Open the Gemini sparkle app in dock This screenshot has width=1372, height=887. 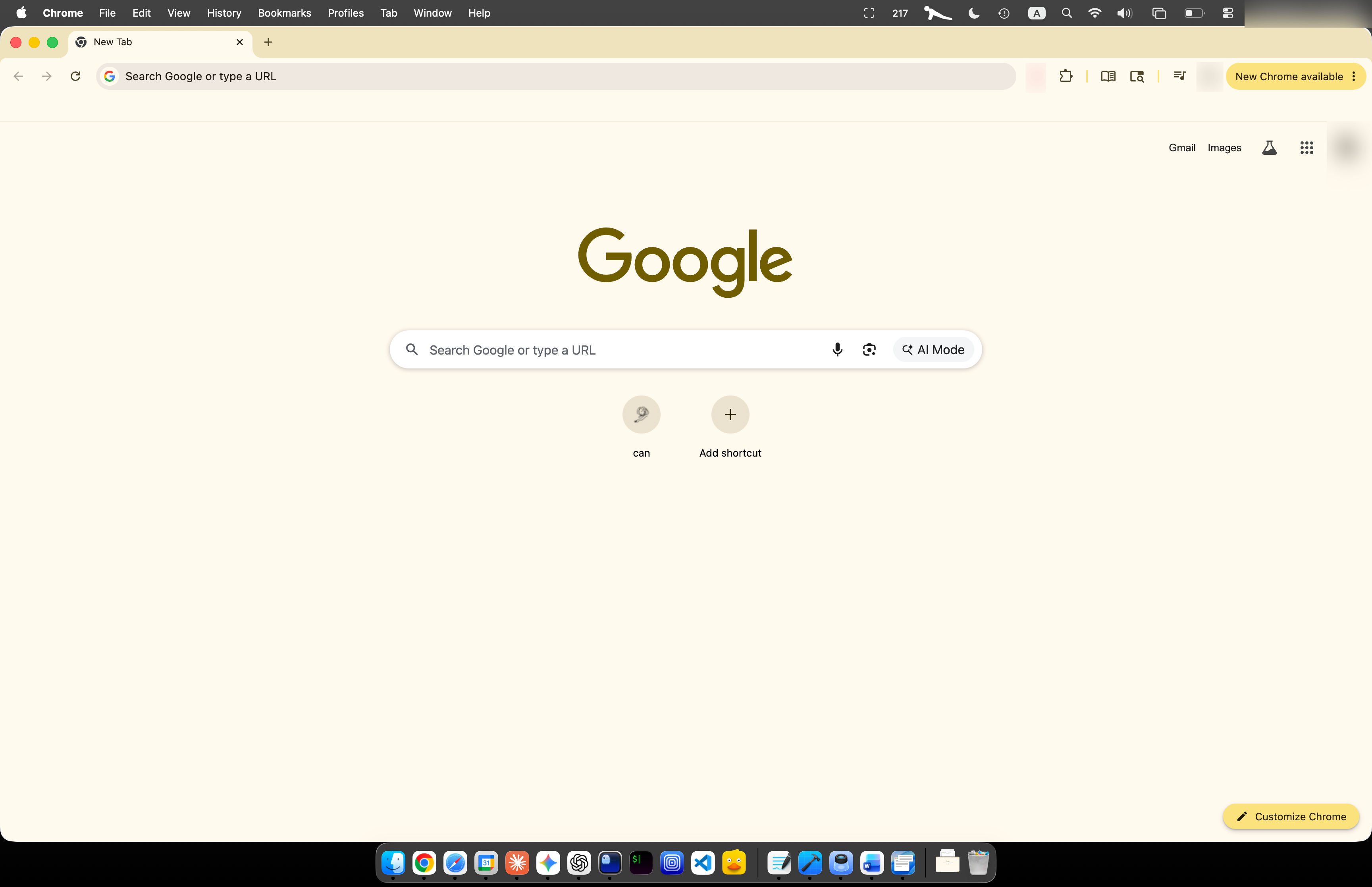(x=547, y=862)
